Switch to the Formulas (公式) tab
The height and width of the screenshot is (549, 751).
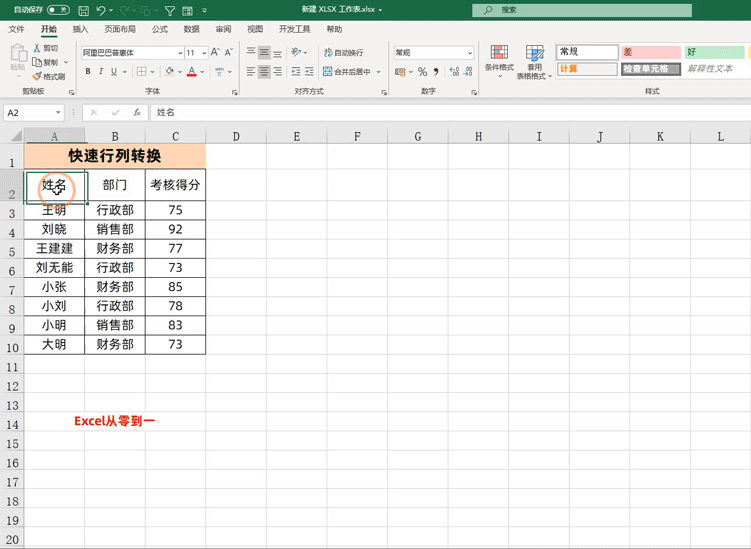point(159,30)
